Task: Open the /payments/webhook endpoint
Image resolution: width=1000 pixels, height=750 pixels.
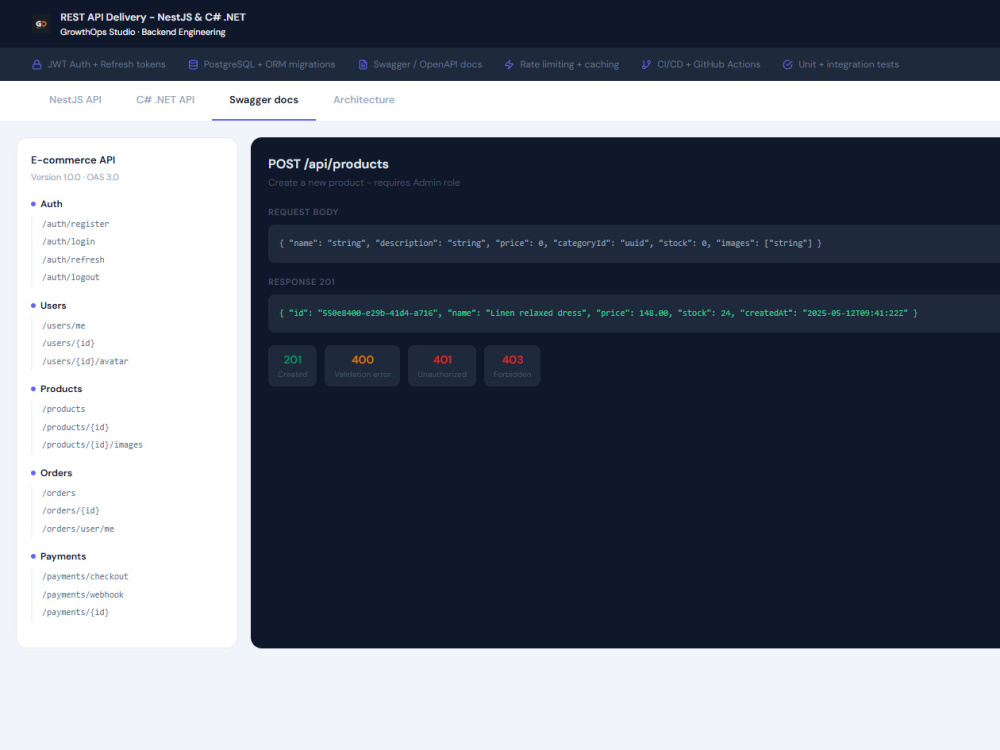Action: 82,594
